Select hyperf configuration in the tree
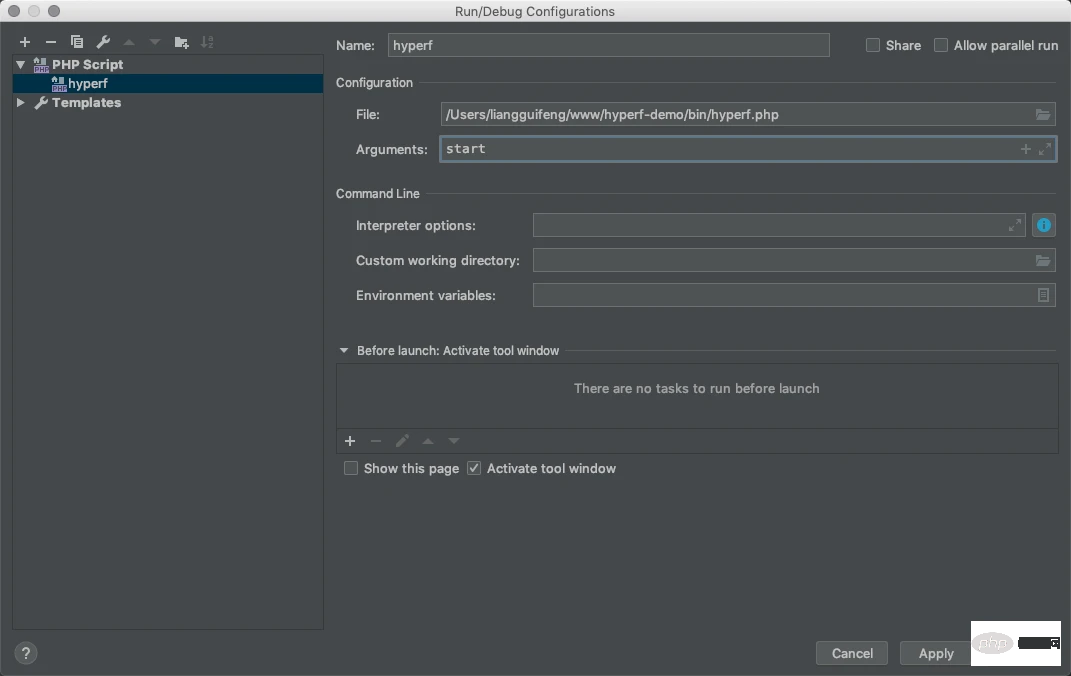1071x676 pixels. click(87, 84)
